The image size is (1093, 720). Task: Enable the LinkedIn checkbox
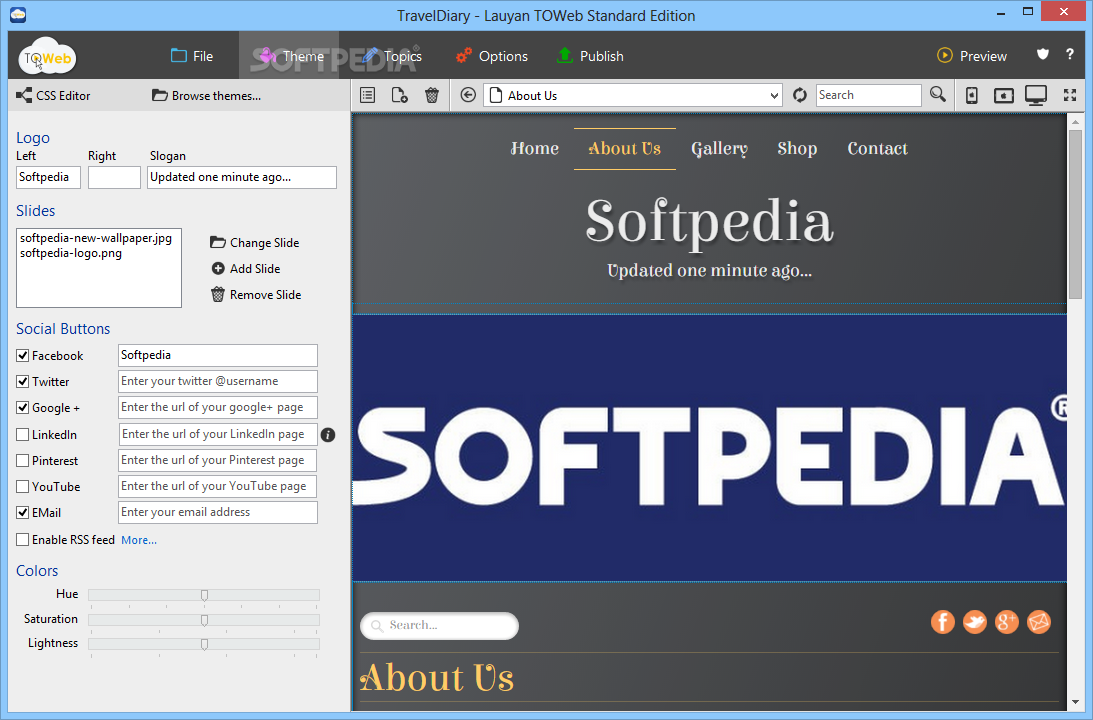coord(22,435)
